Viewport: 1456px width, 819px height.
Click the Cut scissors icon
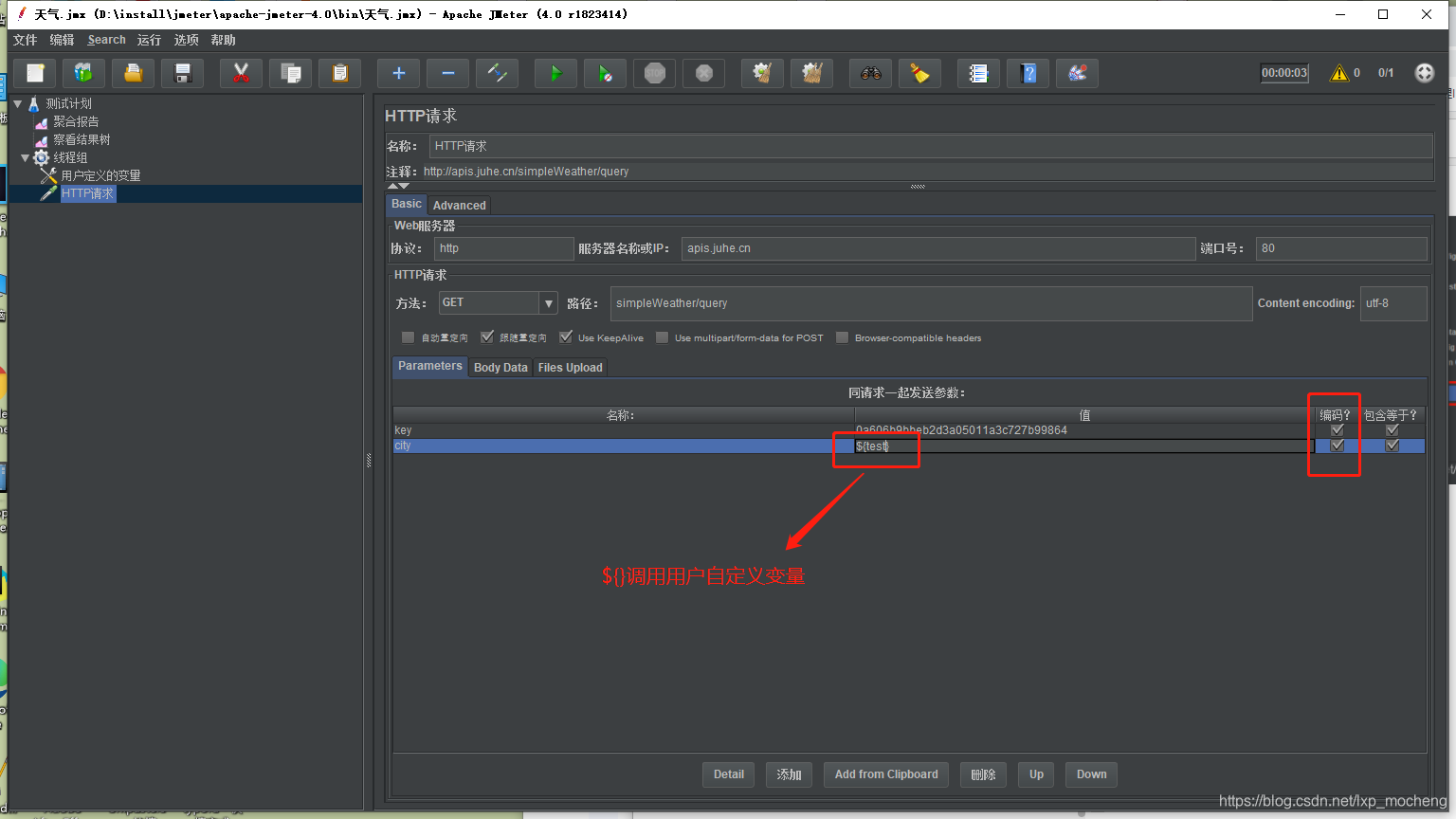[241, 73]
